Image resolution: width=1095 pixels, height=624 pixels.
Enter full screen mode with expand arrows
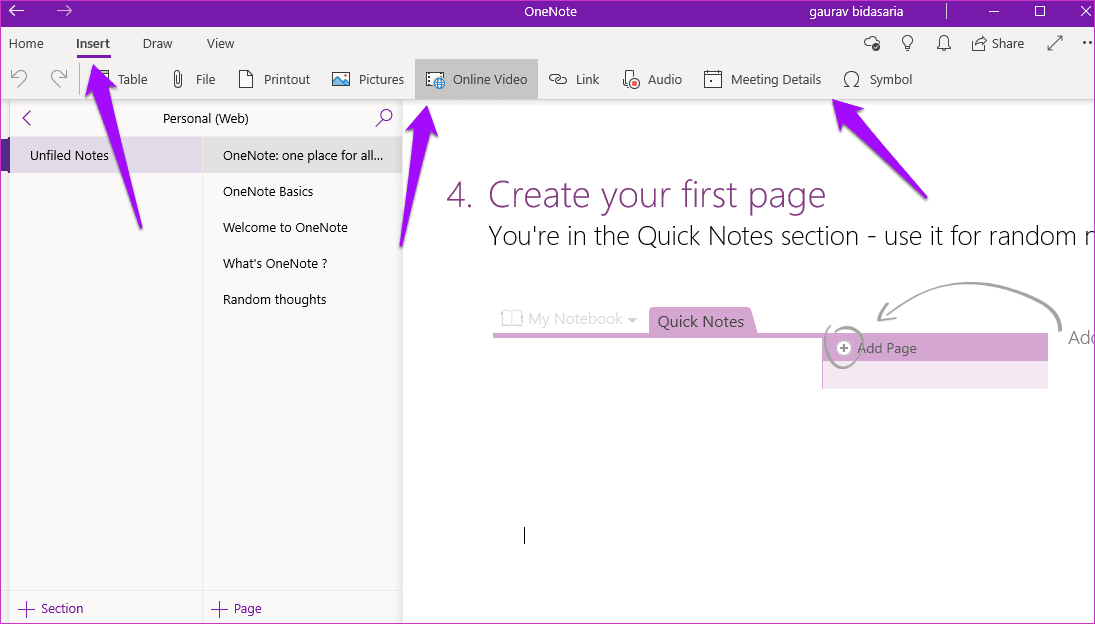point(1054,43)
